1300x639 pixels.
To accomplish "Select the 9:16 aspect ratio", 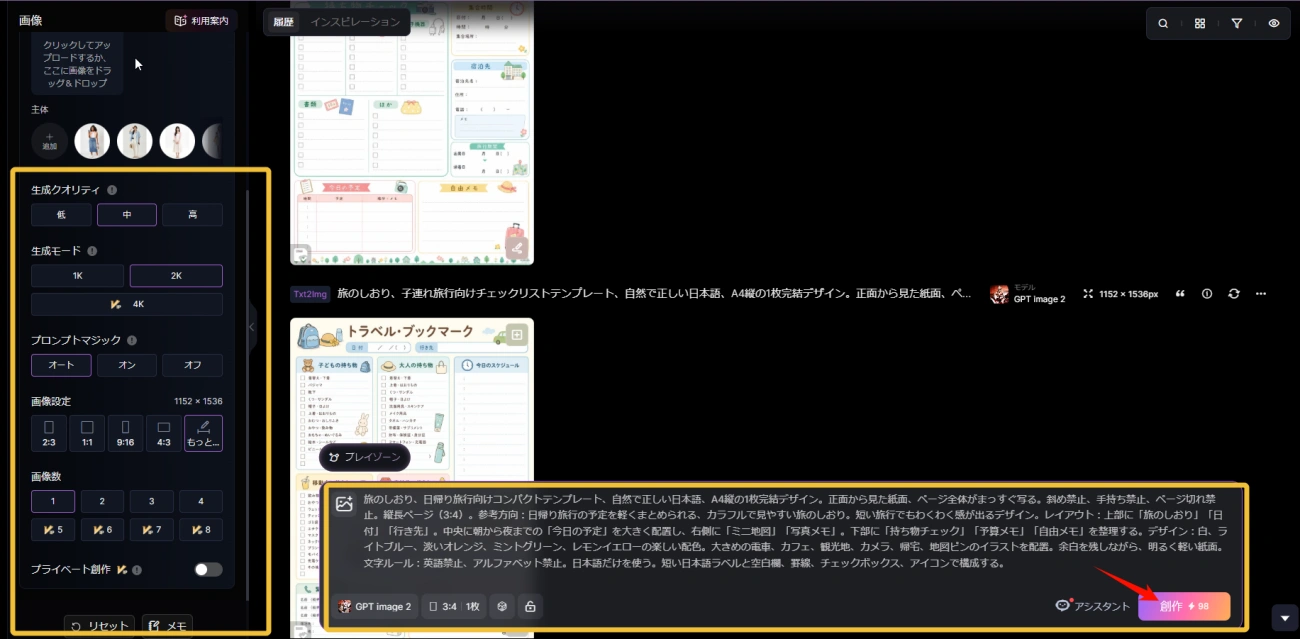I will click(x=126, y=433).
